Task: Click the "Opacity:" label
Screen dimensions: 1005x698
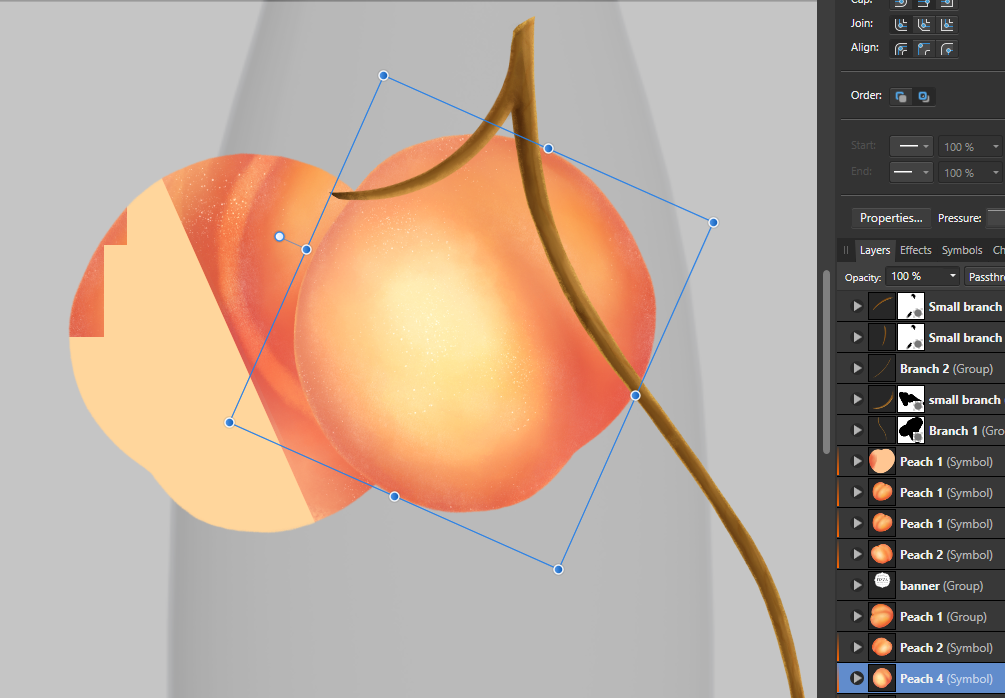Action: pyautogui.click(x=863, y=278)
